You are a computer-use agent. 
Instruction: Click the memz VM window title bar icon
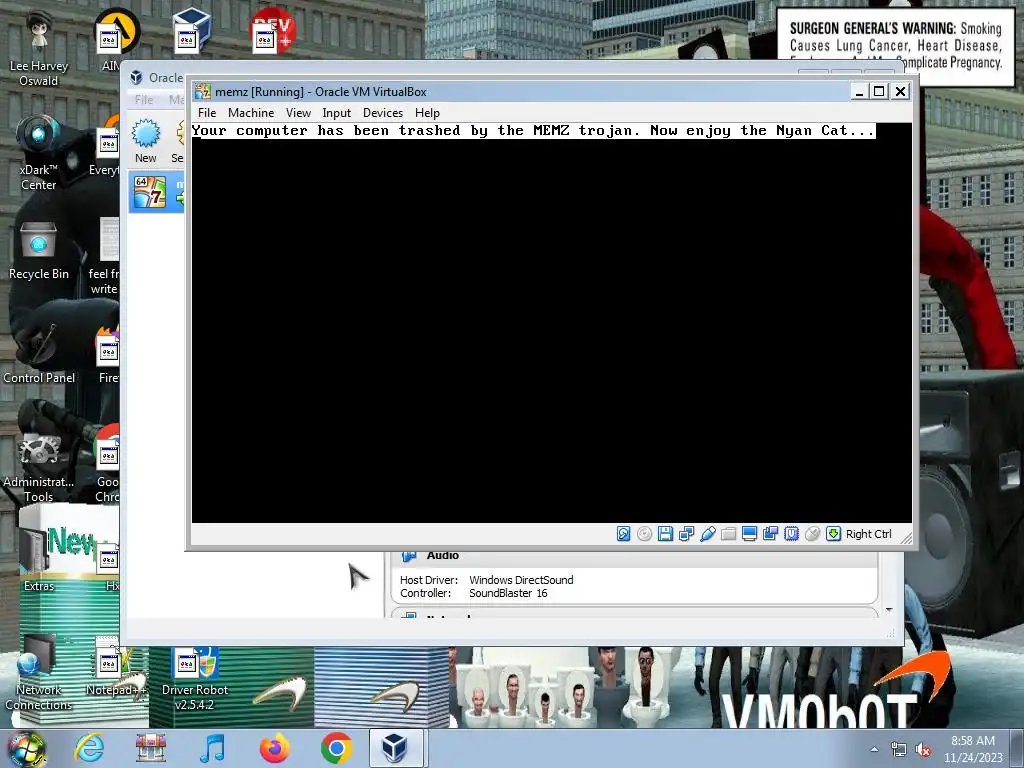pyautogui.click(x=202, y=91)
